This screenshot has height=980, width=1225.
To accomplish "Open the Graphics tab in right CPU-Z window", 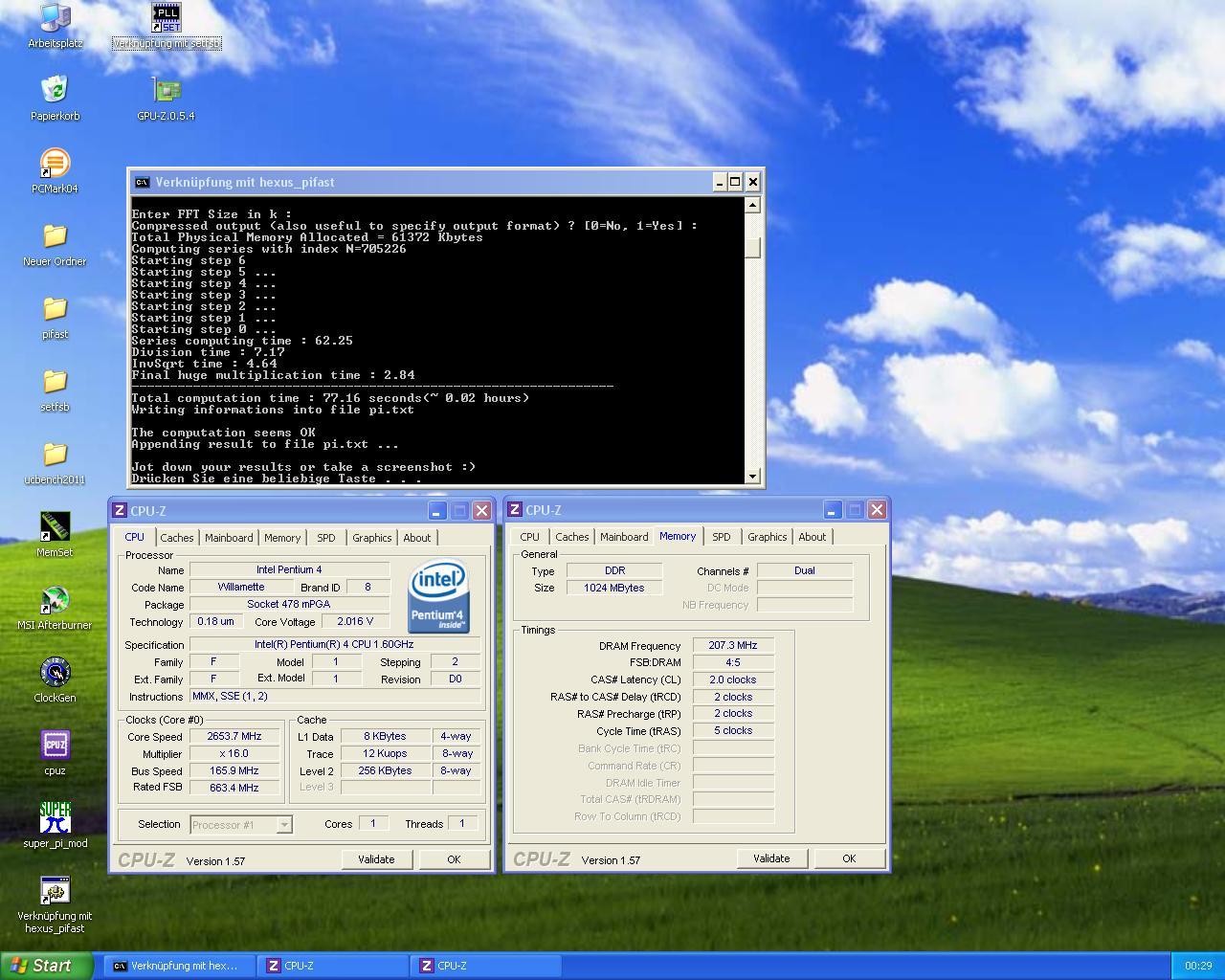I will click(x=768, y=537).
